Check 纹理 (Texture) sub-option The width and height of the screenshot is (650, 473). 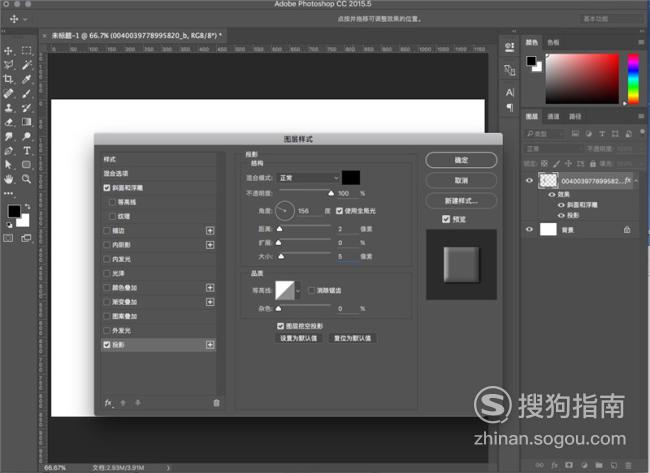point(112,216)
